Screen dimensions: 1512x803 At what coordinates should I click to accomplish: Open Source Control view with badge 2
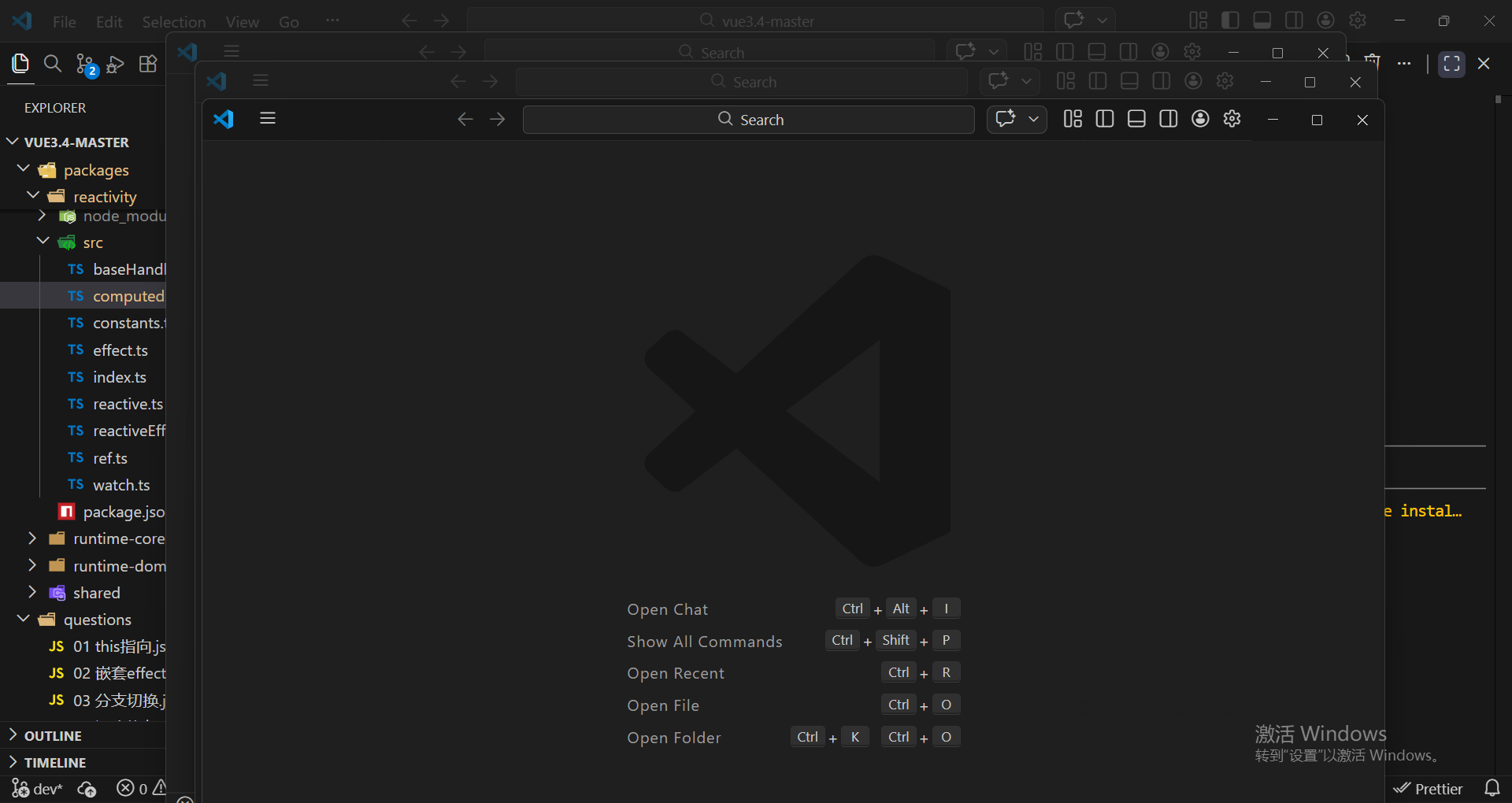click(x=85, y=64)
